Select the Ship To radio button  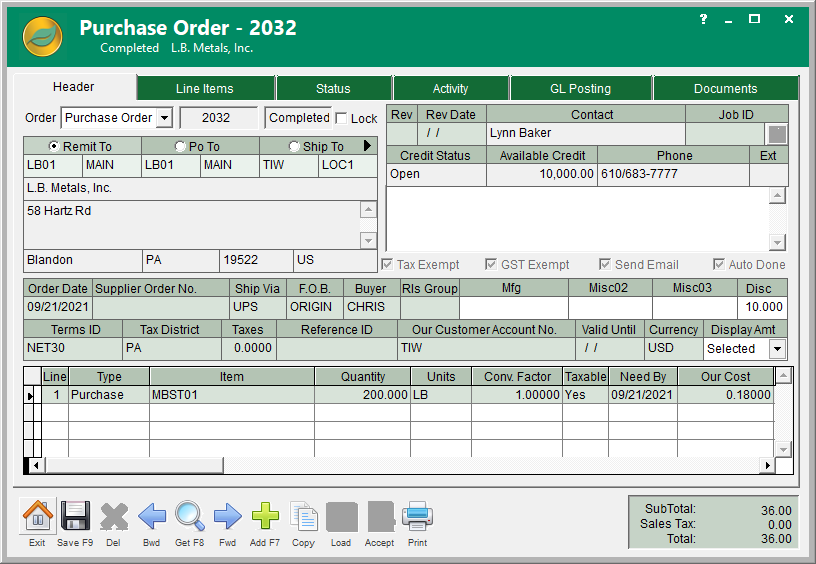(x=294, y=147)
